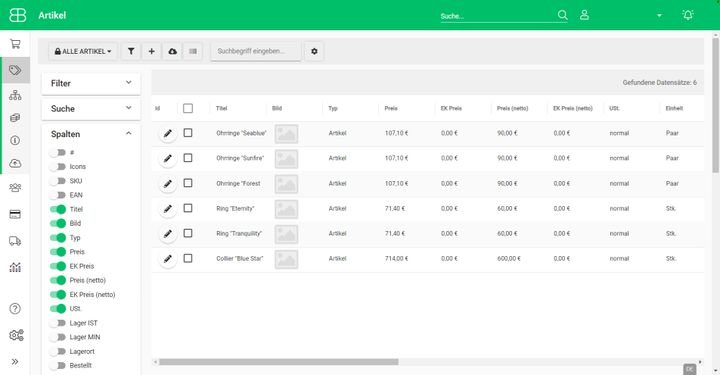The image size is (720, 375).
Task: Open the notification bell icon
Action: pyautogui.click(x=687, y=15)
